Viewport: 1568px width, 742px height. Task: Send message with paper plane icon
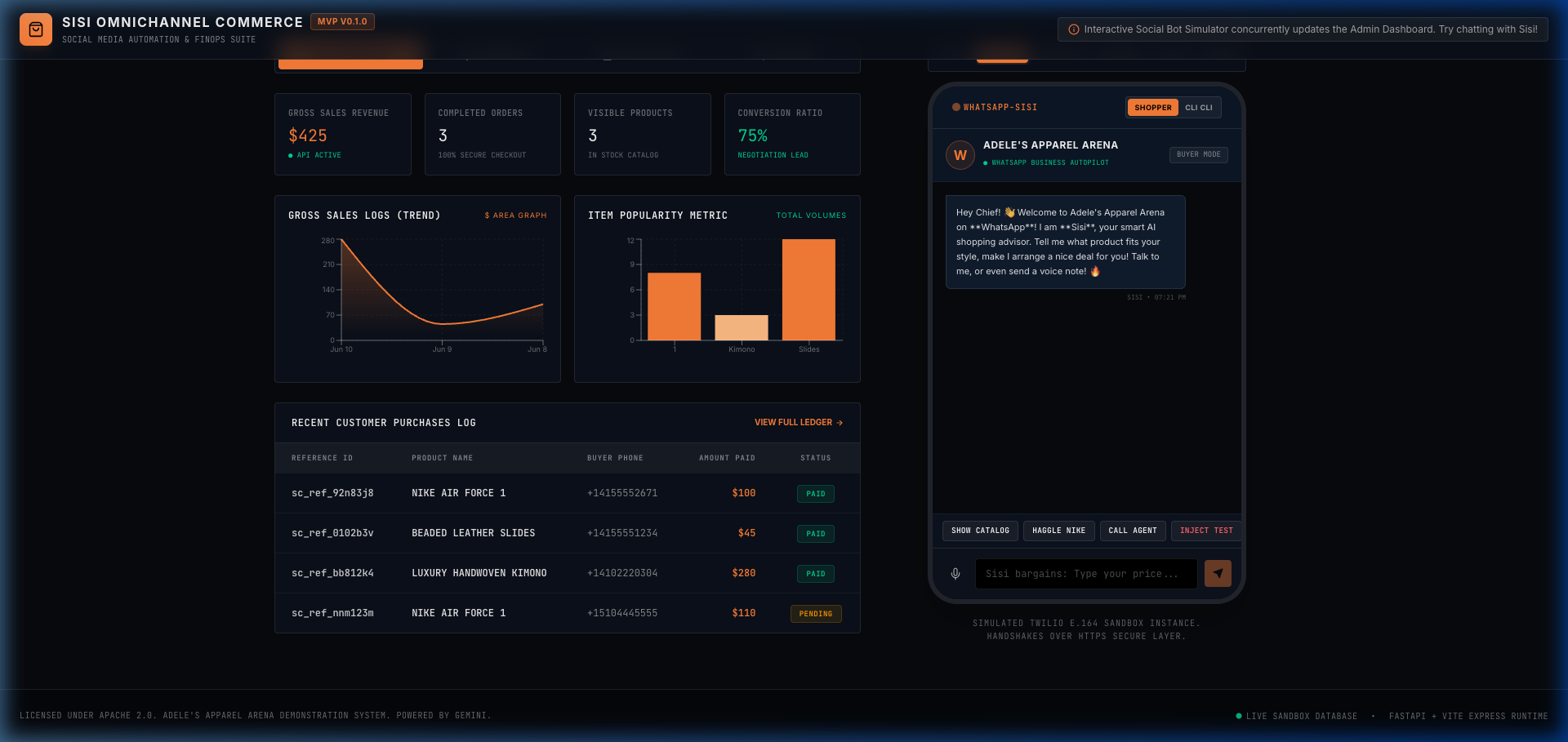pos(1218,573)
